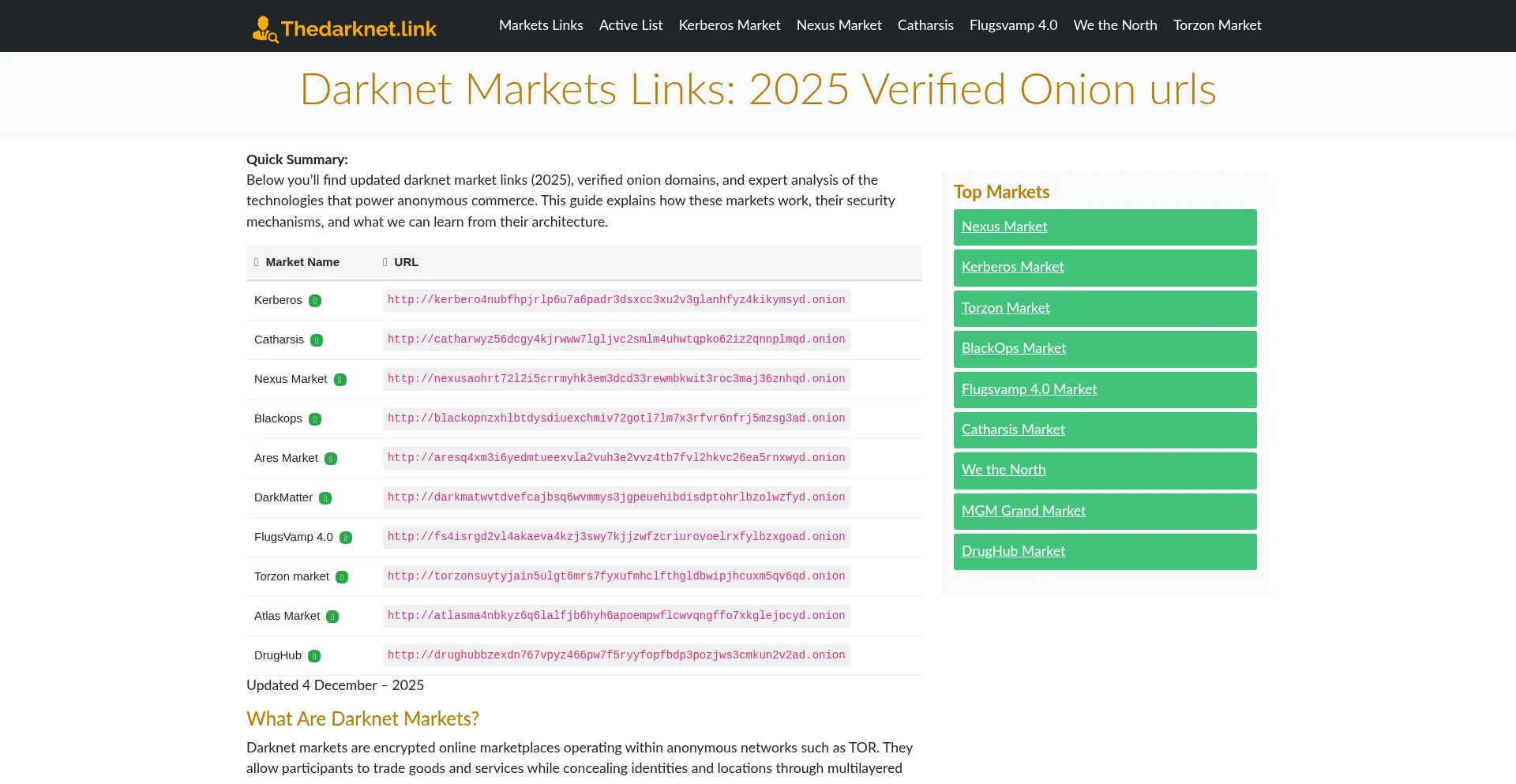Open the MGM Grand Market link
The height and width of the screenshot is (784, 1516).
[x=1023, y=511]
